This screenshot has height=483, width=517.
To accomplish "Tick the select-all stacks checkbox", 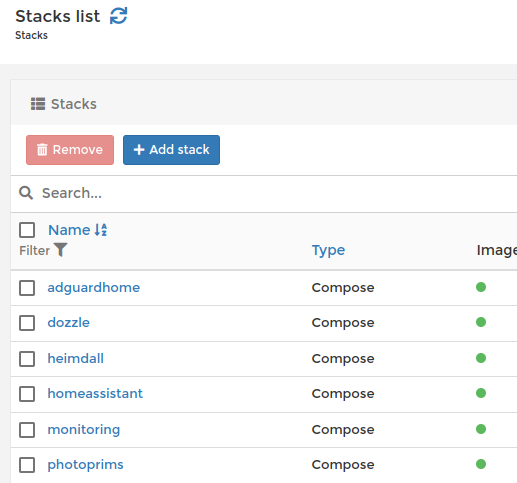I will click(x=27, y=230).
